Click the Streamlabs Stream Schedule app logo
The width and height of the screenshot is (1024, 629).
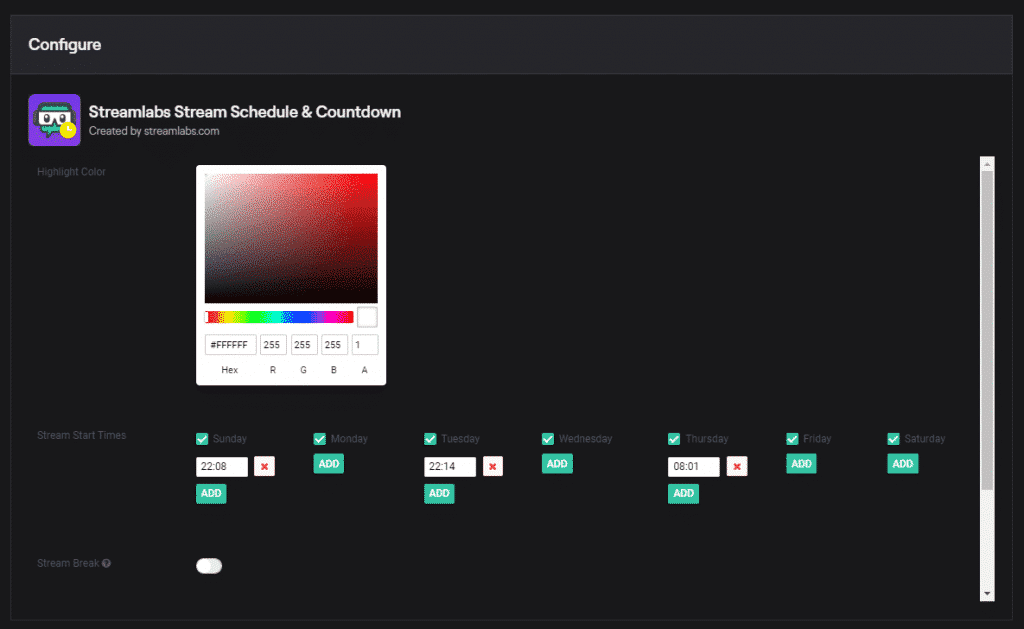point(54,119)
